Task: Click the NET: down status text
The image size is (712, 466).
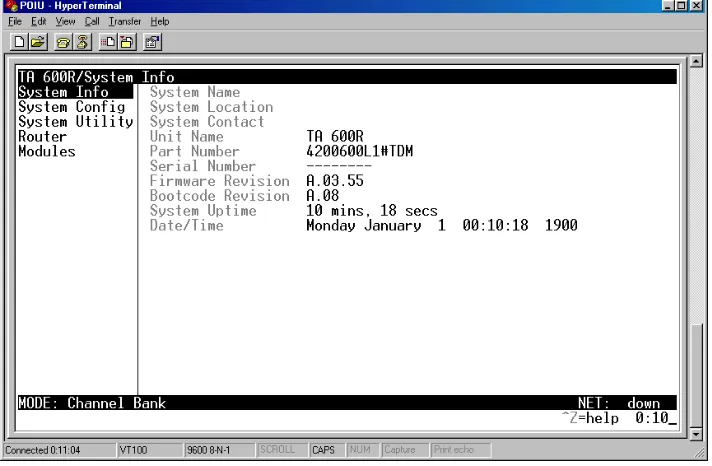Action: pyautogui.click(x=619, y=403)
